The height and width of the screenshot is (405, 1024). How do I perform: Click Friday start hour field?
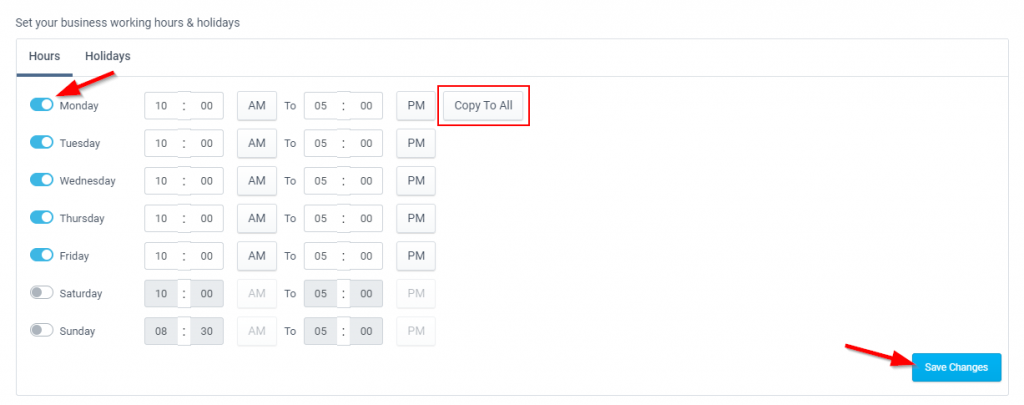(161, 256)
